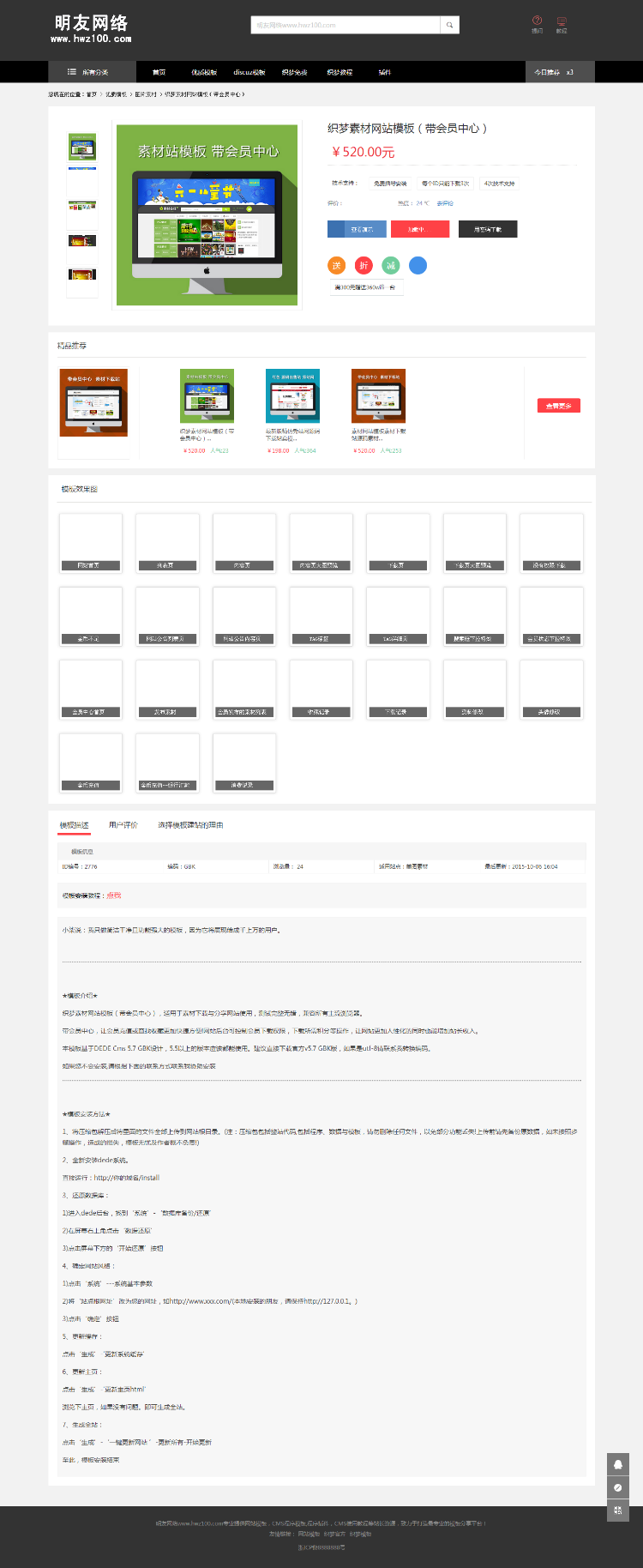Open the 首页 home nav item
The width and height of the screenshot is (643, 1568).
click(159, 72)
